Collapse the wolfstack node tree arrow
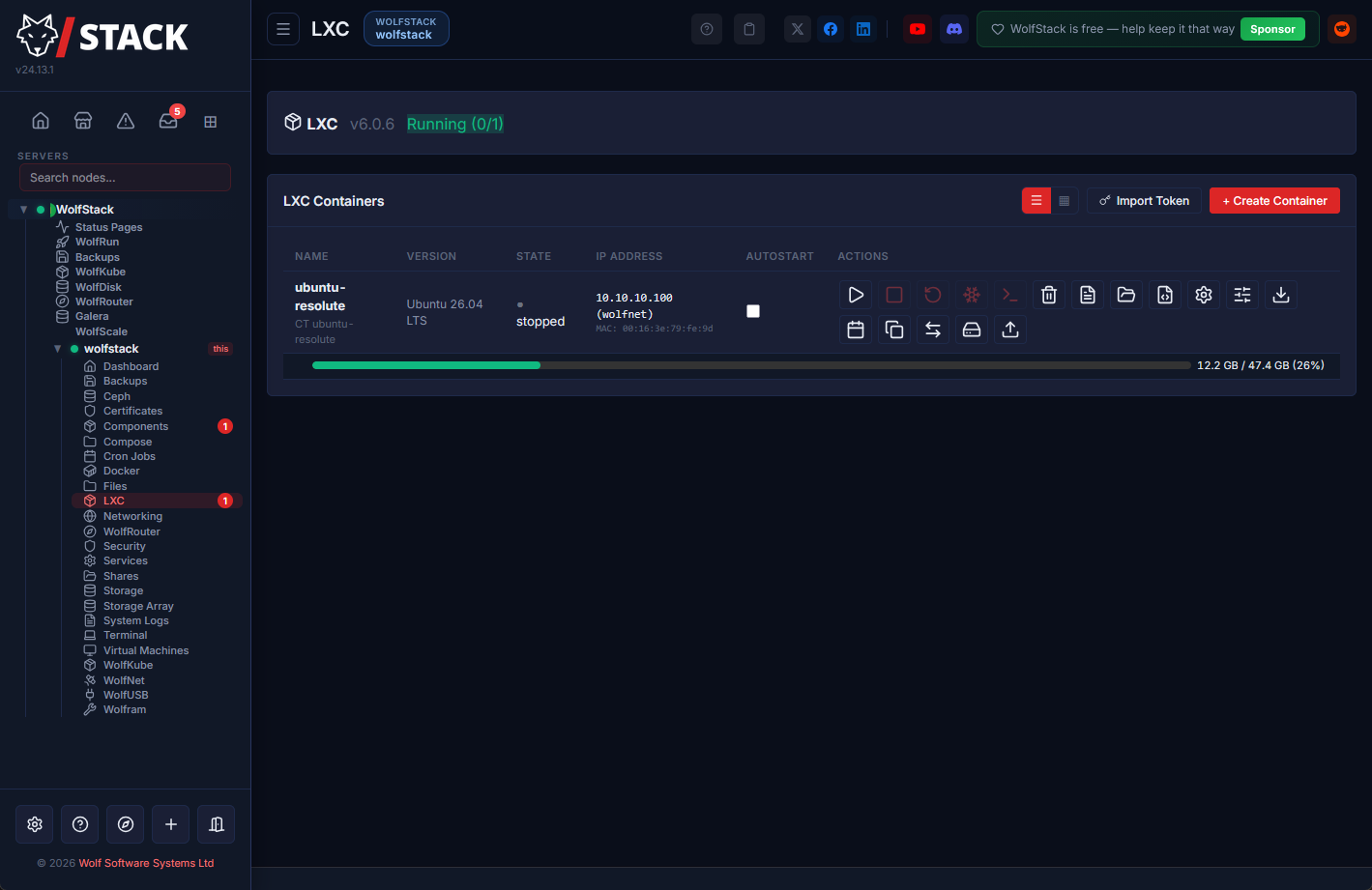The height and width of the screenshot is (890, 1372). [x=57, y=349]
